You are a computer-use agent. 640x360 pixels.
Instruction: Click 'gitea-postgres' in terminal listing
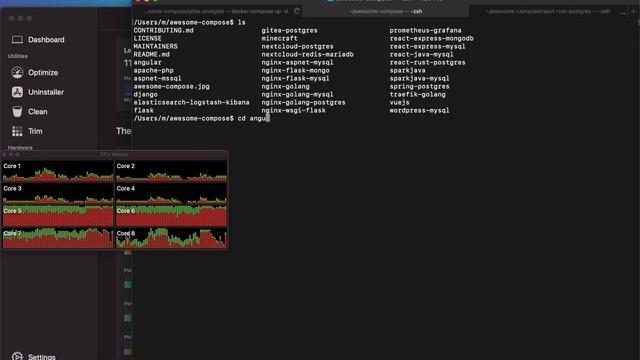click(x=289, y=30)
